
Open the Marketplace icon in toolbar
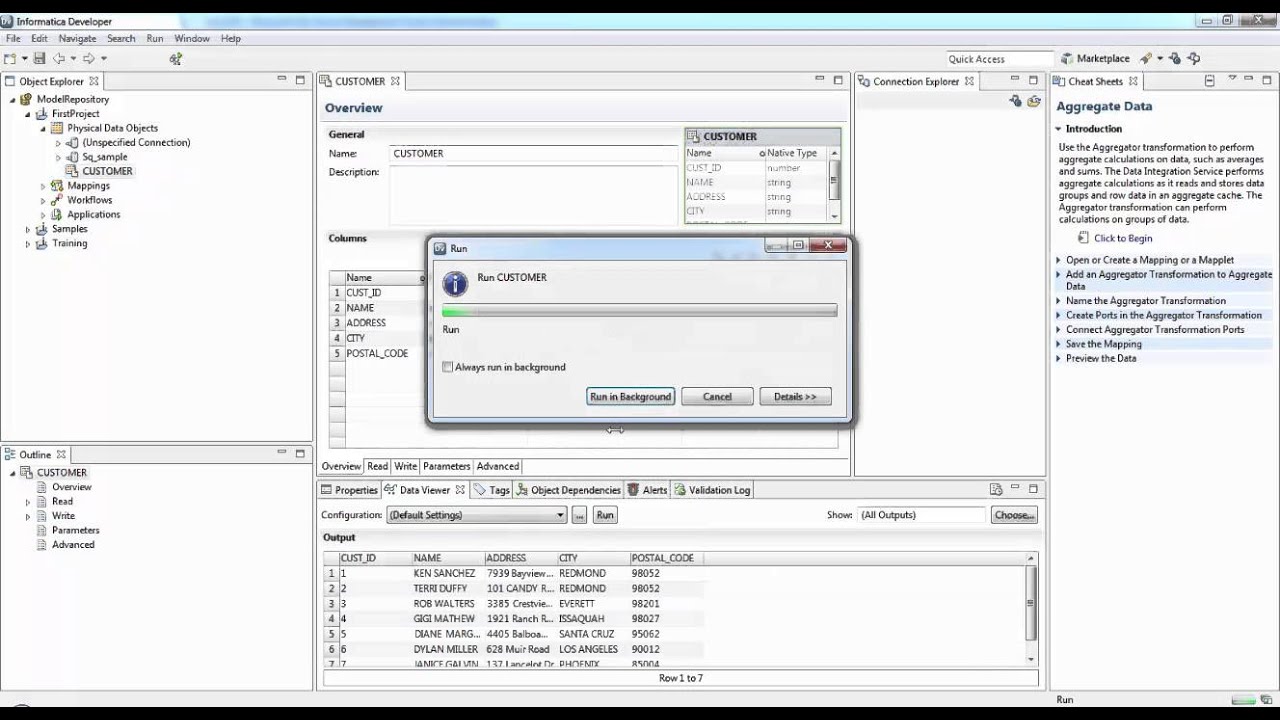tap(1067, 59)
